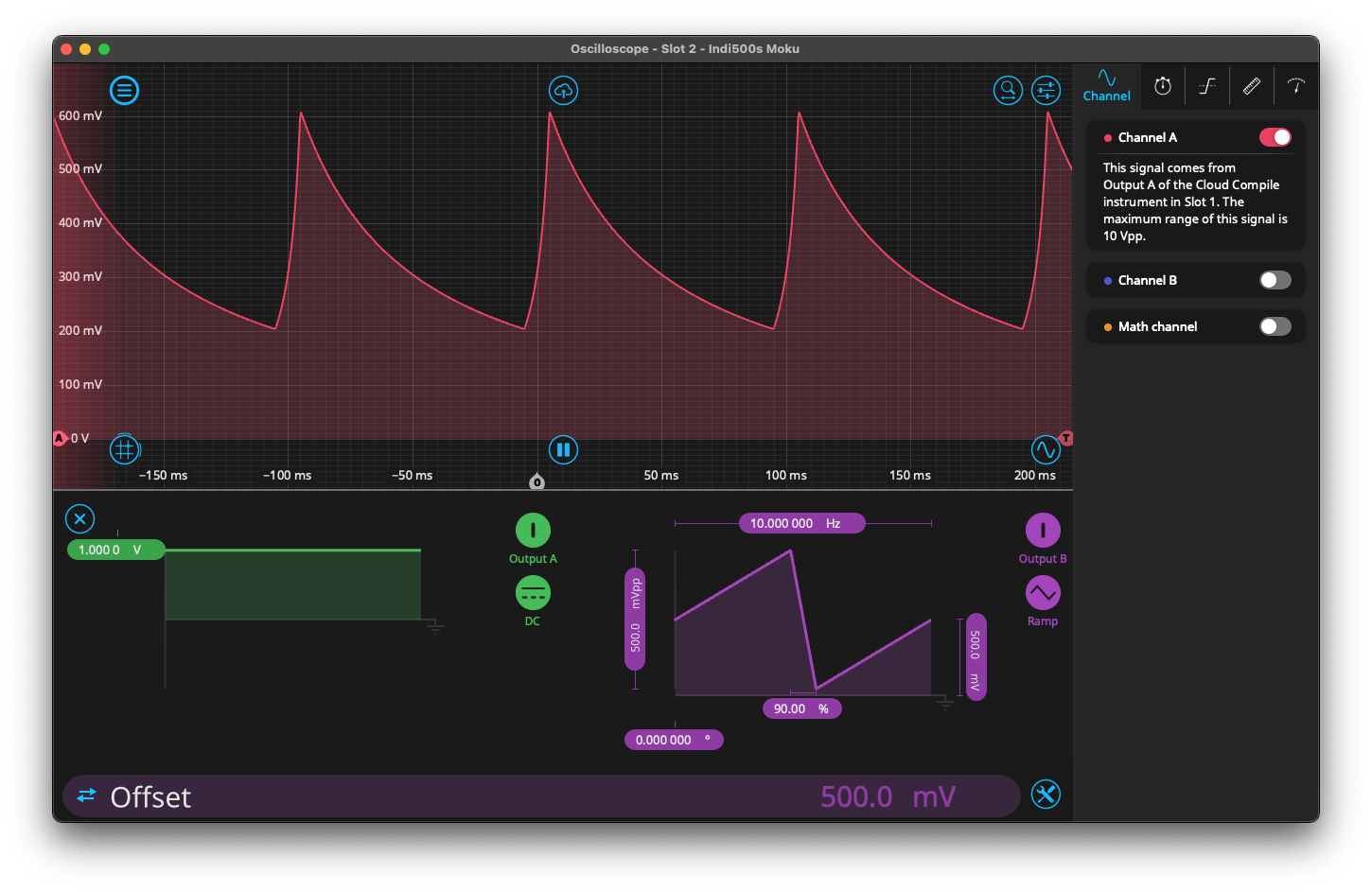Open the main menu hamburger icon
1372x892 pixels.
click(124, 91)
